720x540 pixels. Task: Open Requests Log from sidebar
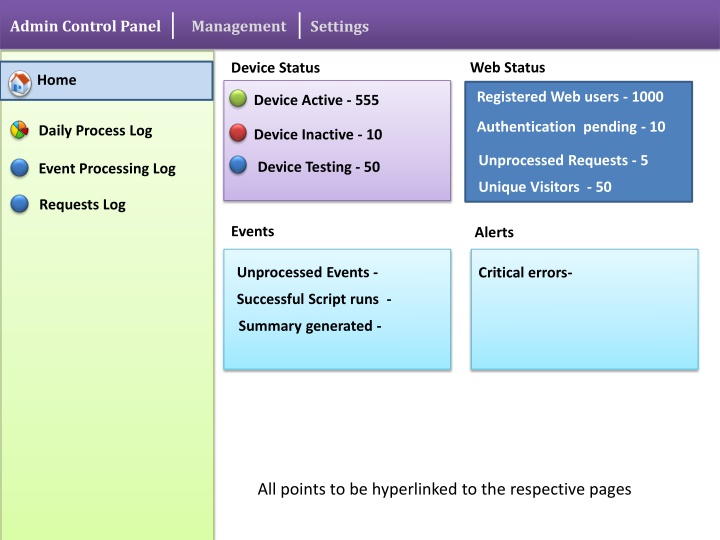click(82, 204)
